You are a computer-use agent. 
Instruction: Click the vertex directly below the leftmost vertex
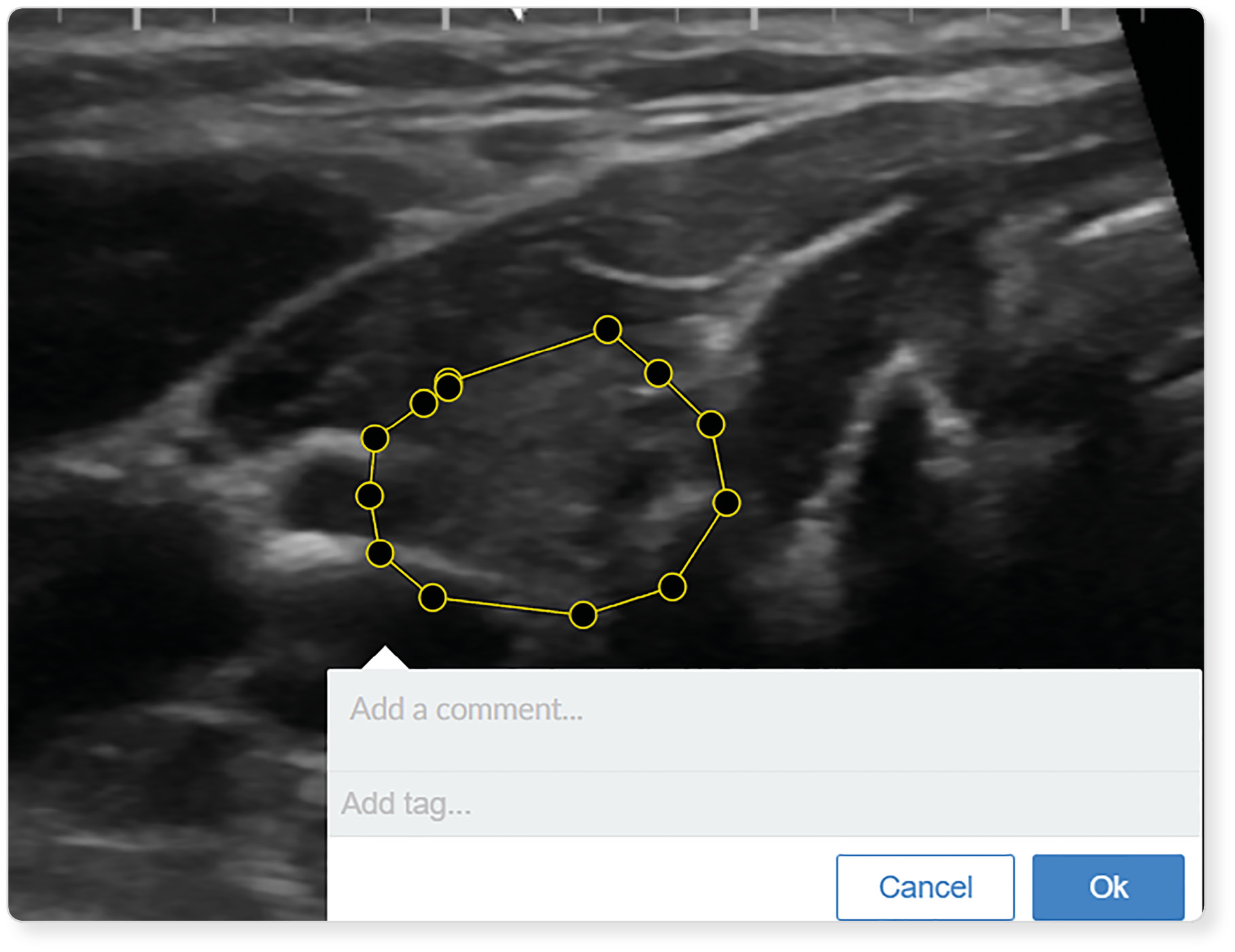pyautogui.click(x=379, y=554)
